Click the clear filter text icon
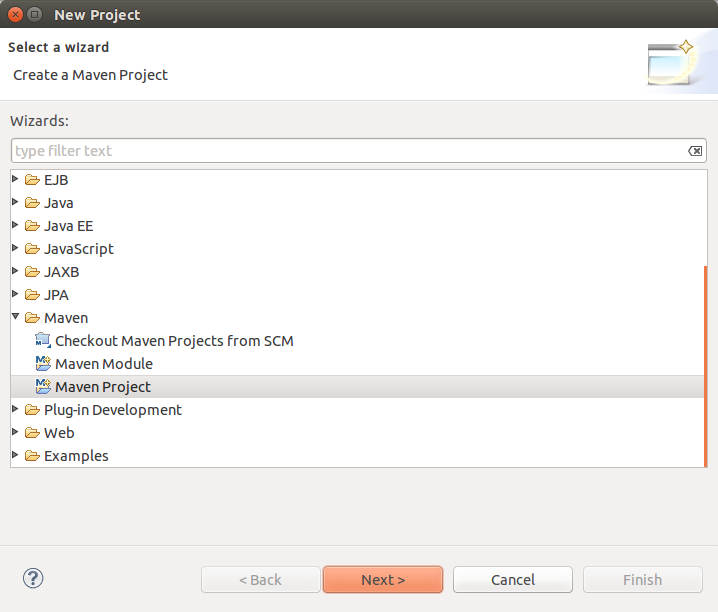The image size is (718, 612). [x=695, y=151]
